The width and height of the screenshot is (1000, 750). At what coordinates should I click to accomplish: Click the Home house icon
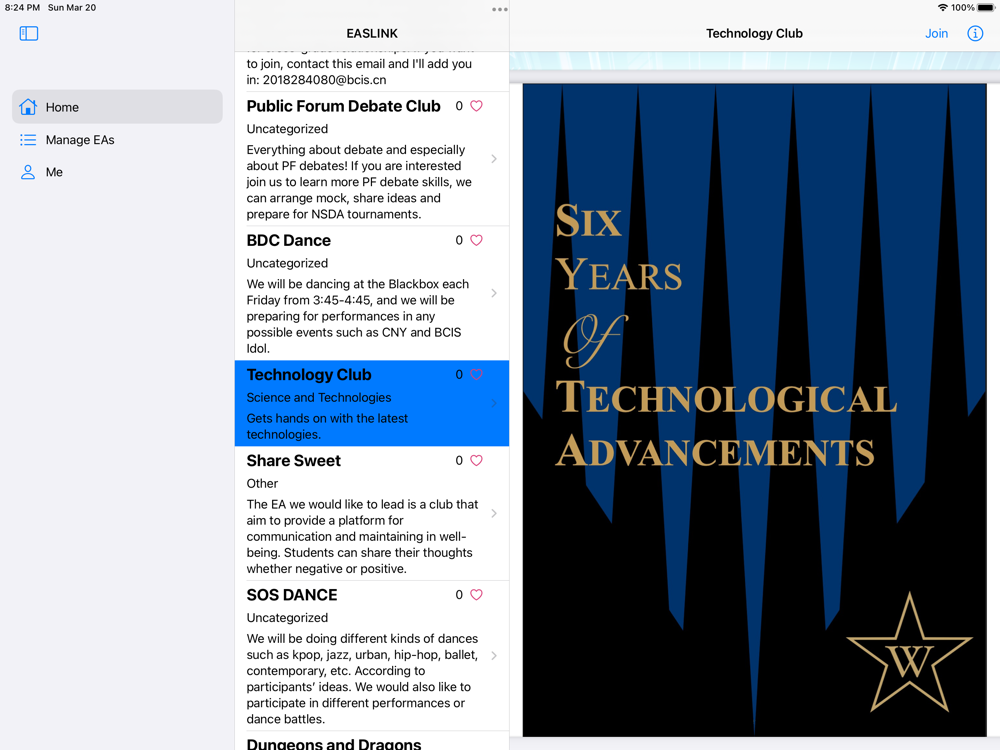coord(28,107)
